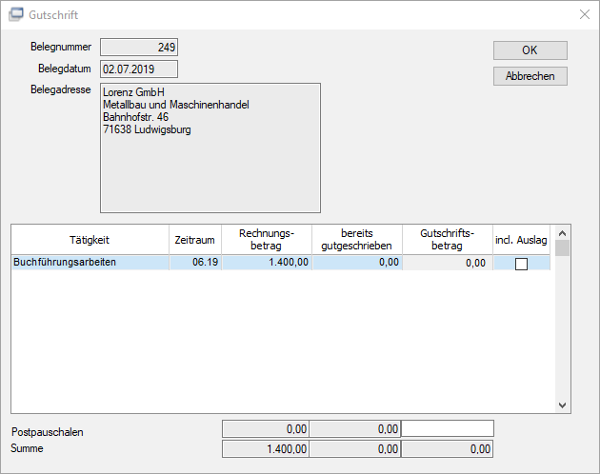The image size is (600, 474).
Task: Click the Metallbau und Maschinenhandel address line
Action: (x=176, y=105)
